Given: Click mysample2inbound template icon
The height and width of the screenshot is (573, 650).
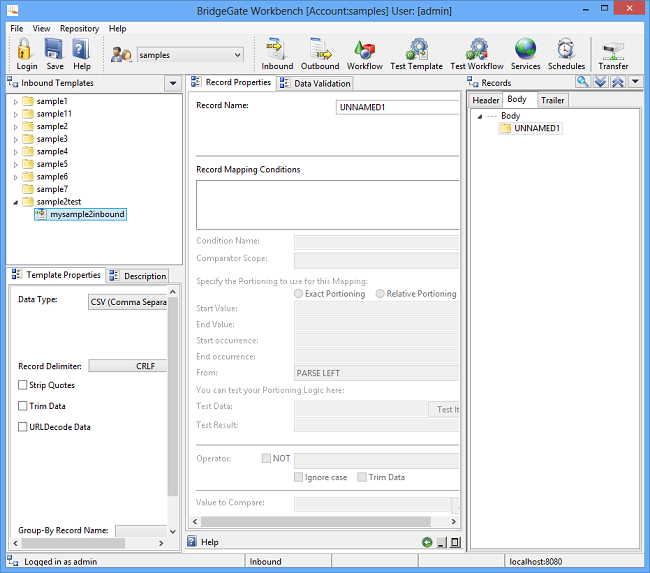Looking at the screenshot, I should click(41, 214).
